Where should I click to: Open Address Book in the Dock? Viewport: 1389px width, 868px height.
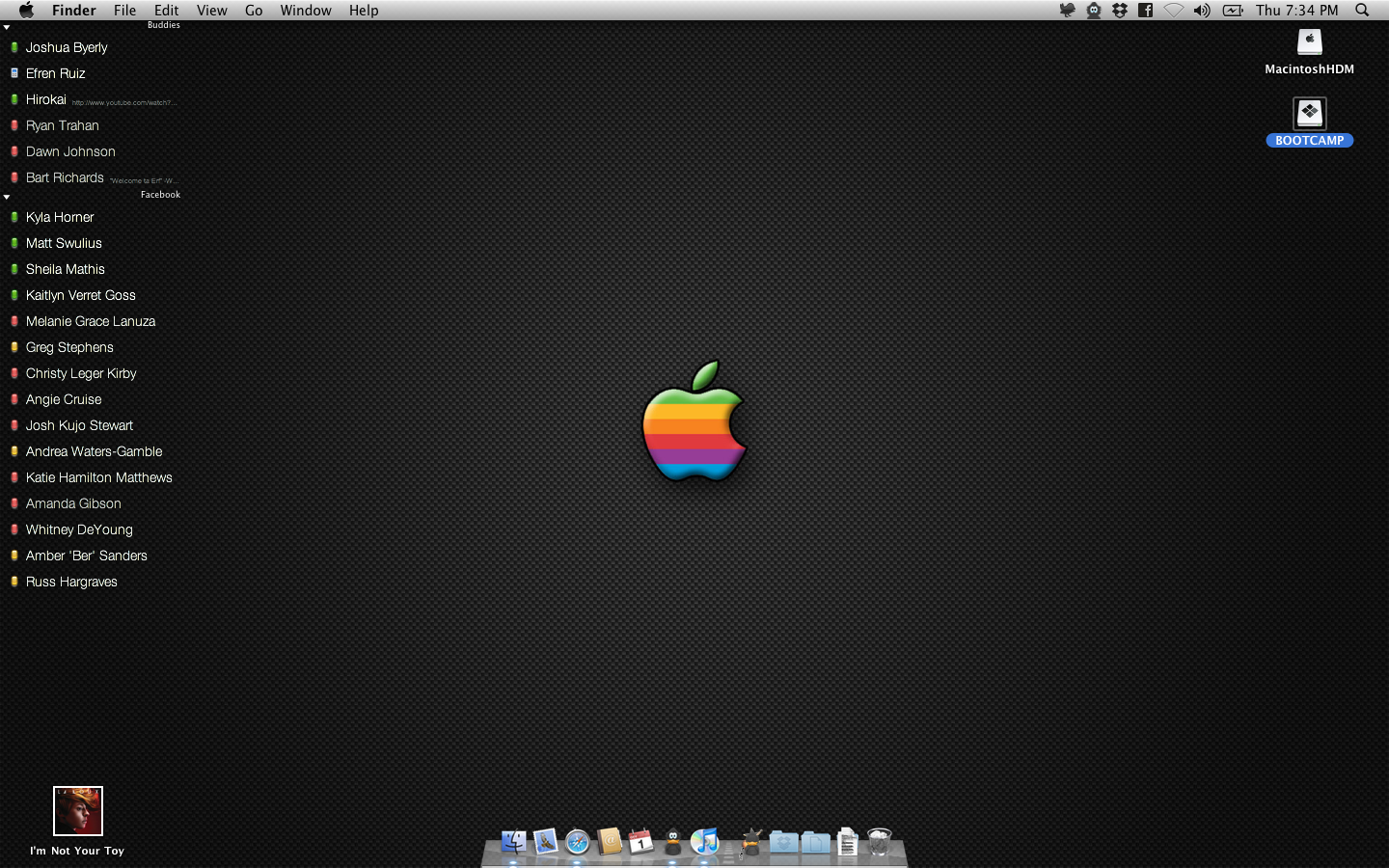[609, 842]
